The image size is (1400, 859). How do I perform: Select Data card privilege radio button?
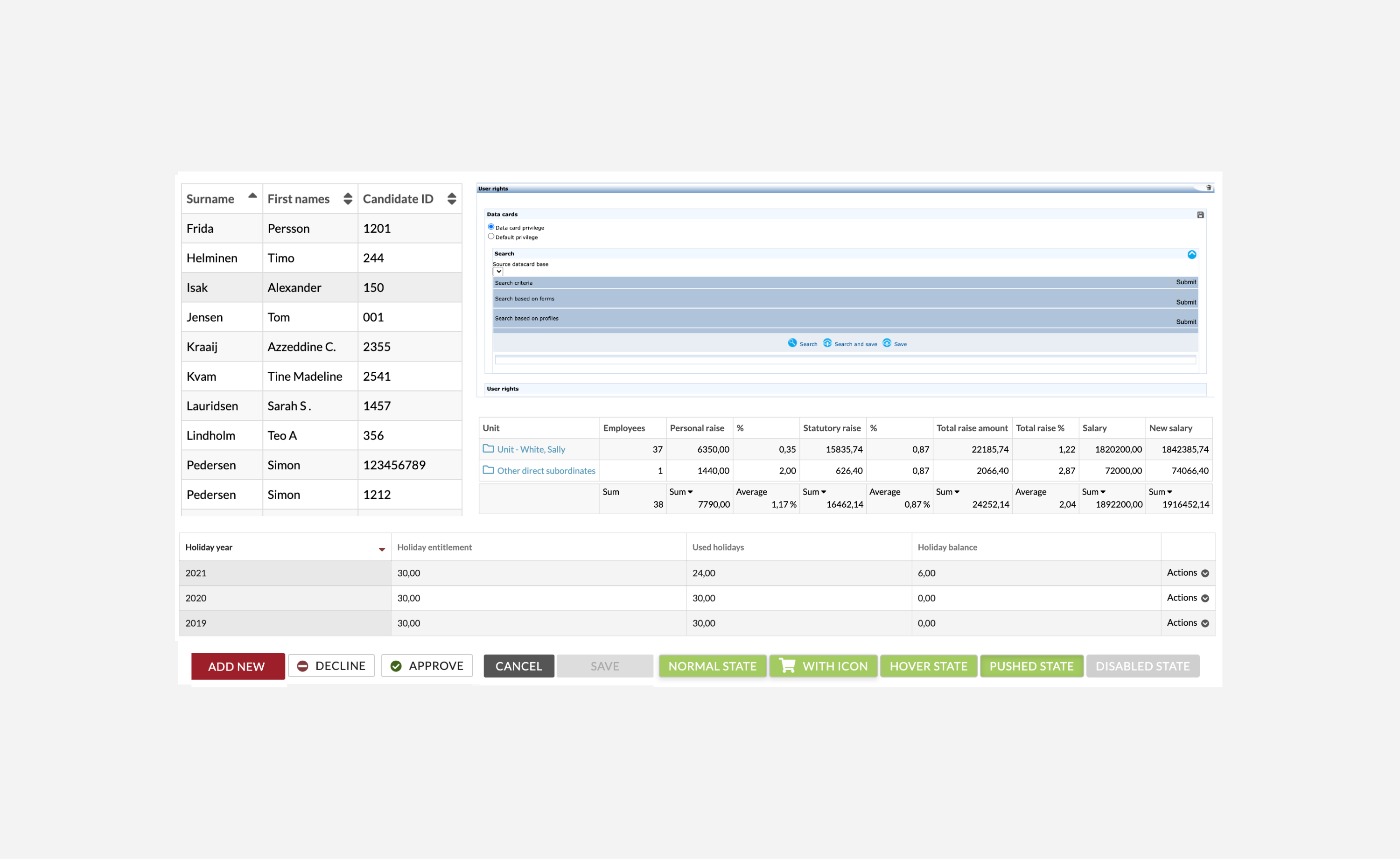point(491,227)
